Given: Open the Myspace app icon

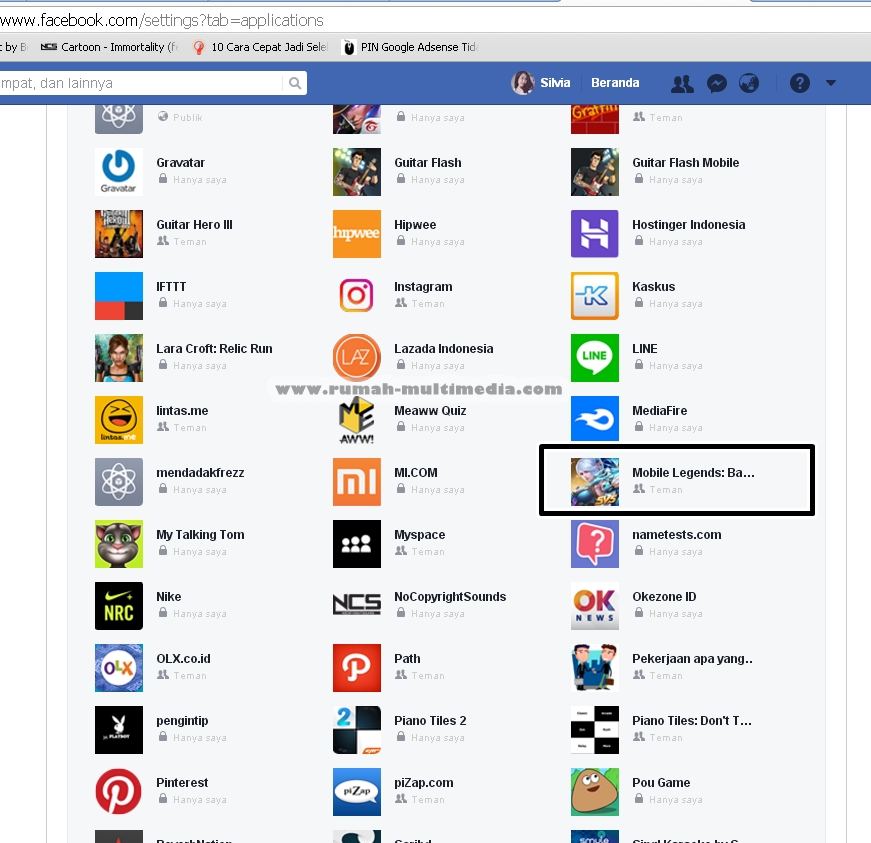Looking at the screenshot, I should coord(357,544).
